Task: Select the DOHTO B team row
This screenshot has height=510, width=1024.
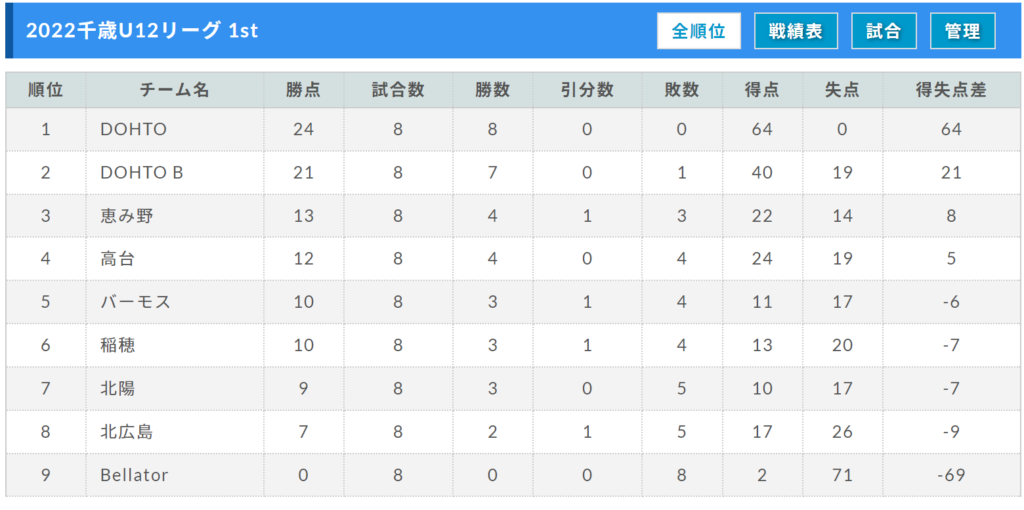Action: (x=513, y=172)
